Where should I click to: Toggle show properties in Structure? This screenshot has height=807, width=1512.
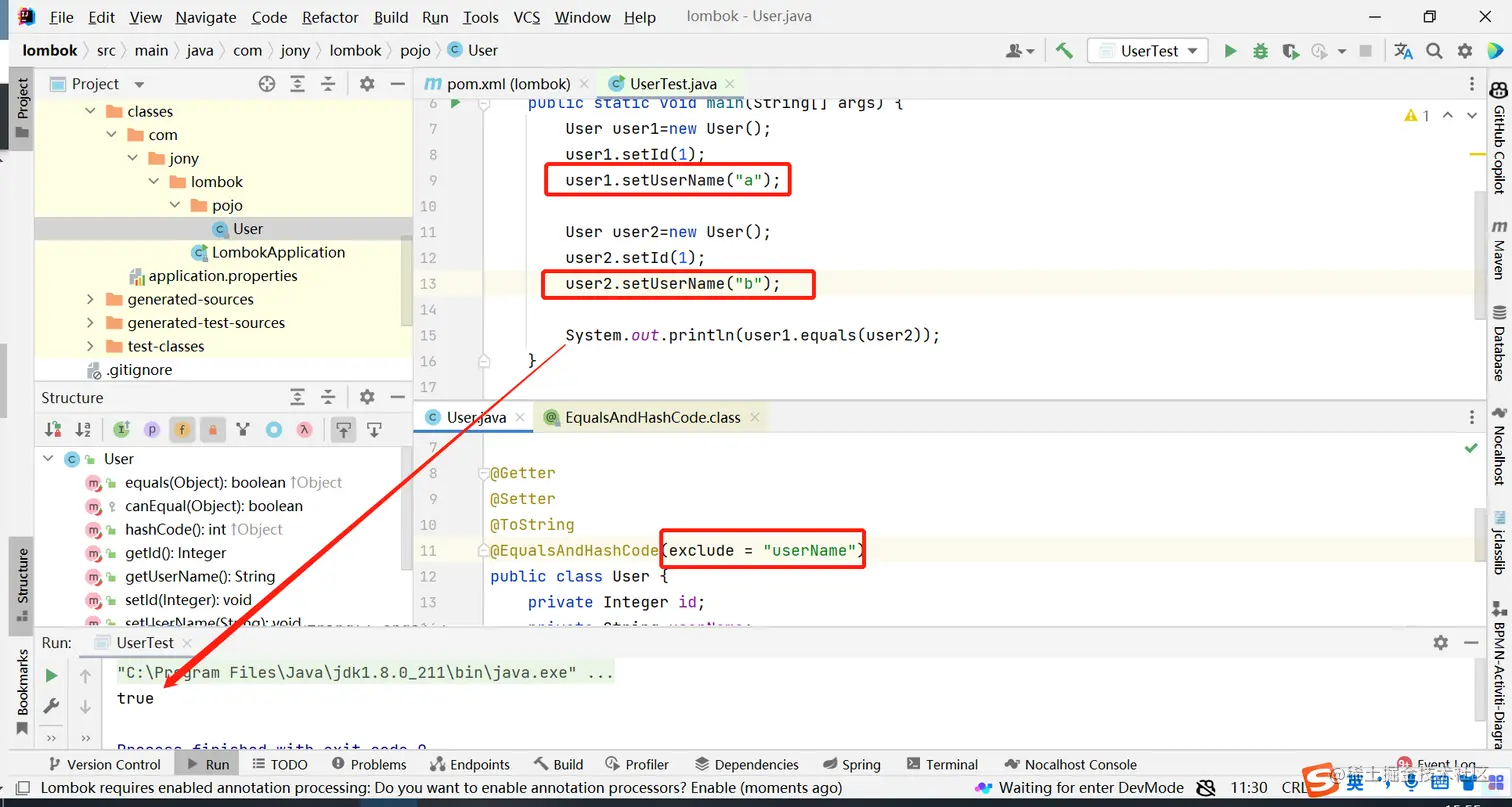pyautogui.click(x=152, y=430)
